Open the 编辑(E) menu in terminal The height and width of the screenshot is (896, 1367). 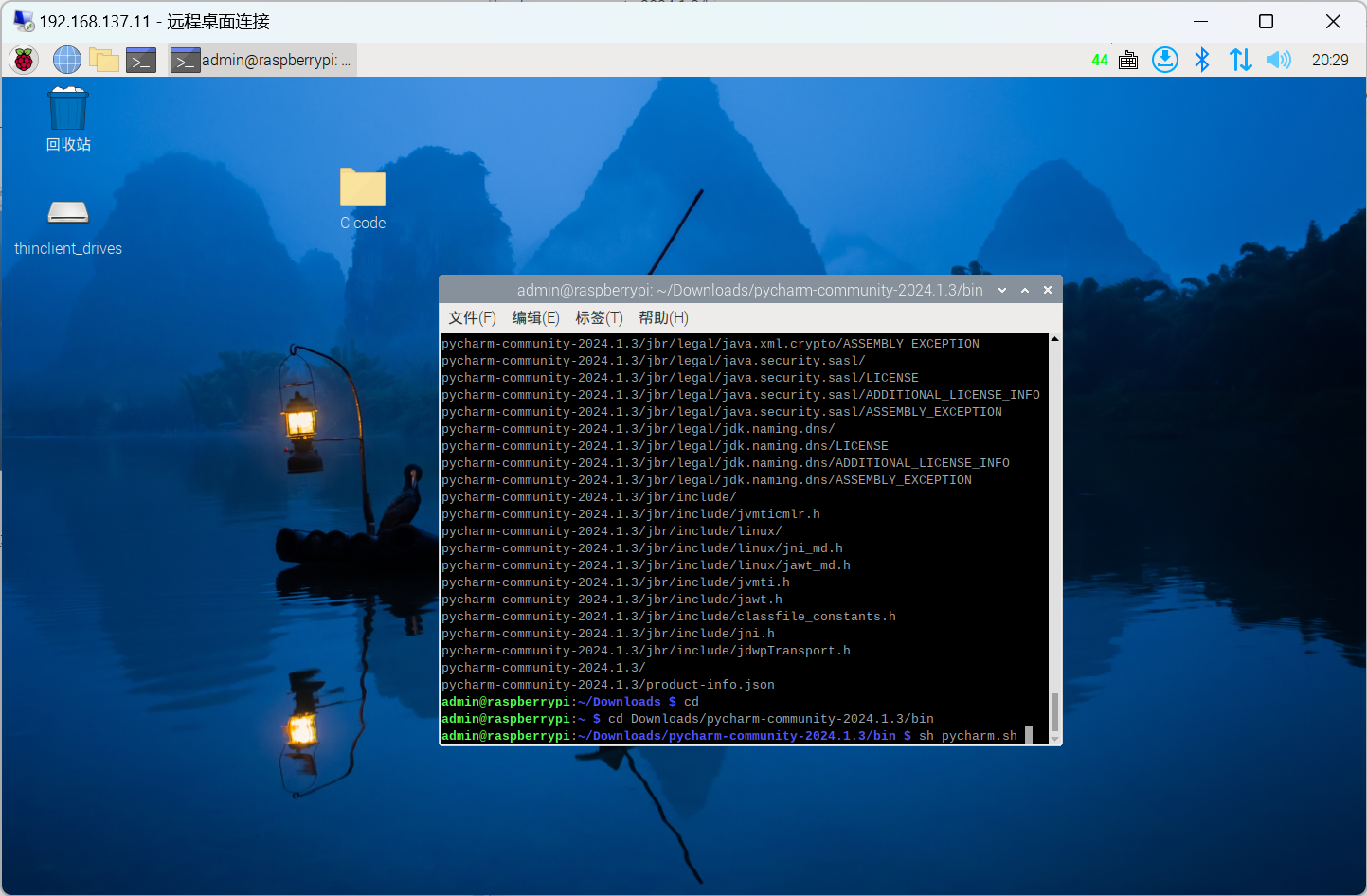click(x=535, y=318)
